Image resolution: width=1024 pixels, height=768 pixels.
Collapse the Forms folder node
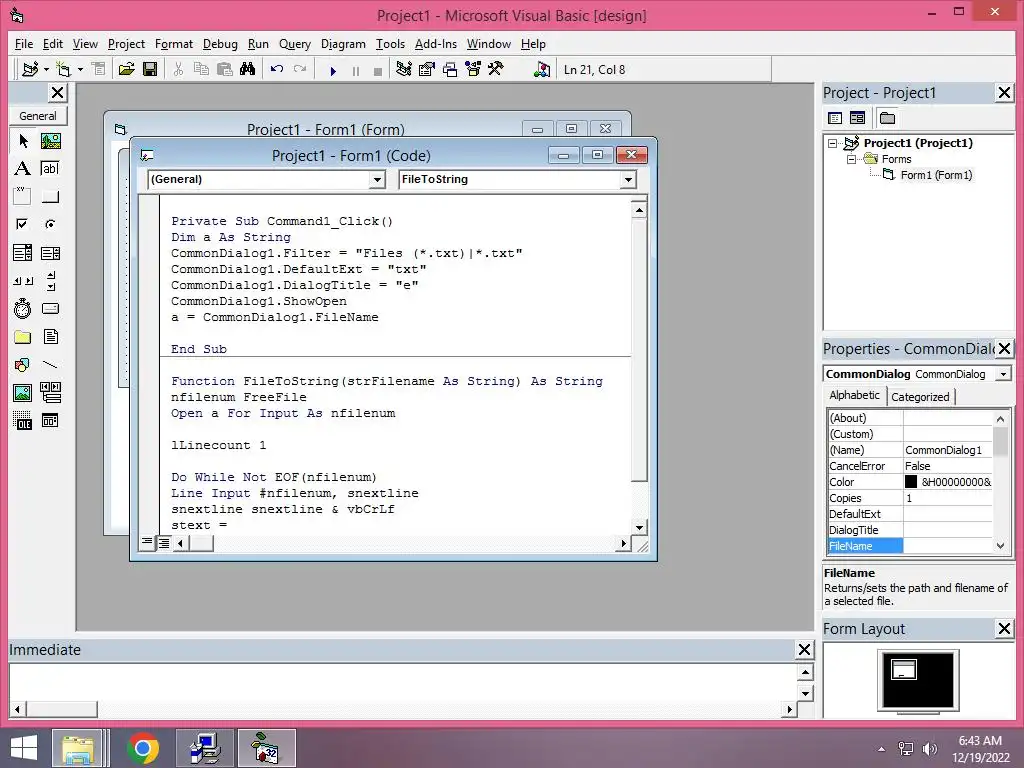[x=851, y=159]
